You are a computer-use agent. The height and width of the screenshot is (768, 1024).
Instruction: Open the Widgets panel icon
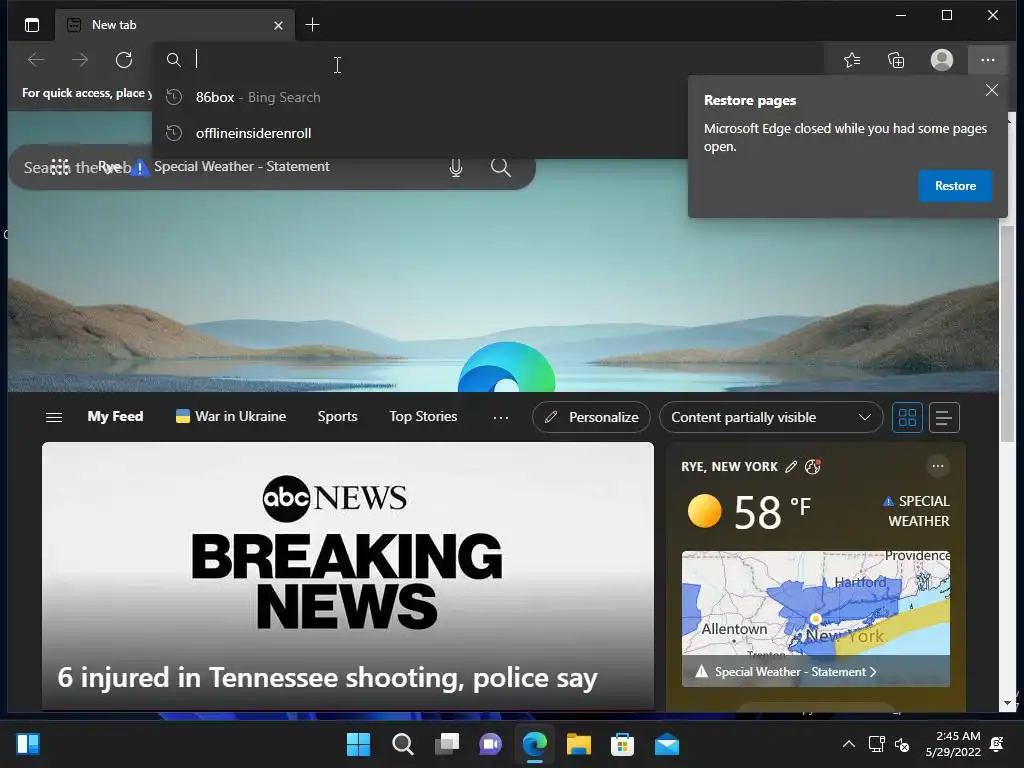click(28, 744)
